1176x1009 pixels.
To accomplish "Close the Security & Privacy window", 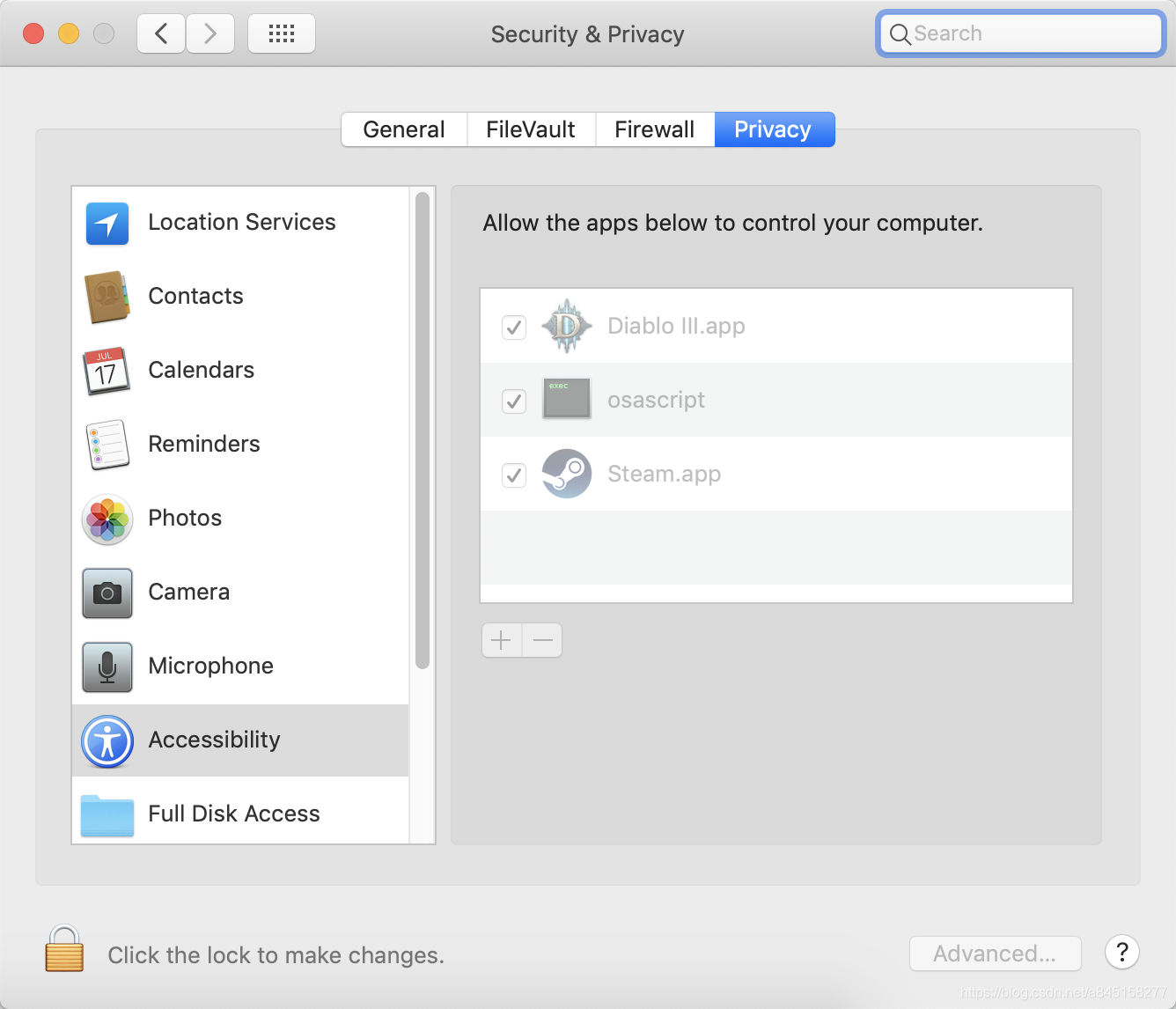I will [x=33, y=33].
